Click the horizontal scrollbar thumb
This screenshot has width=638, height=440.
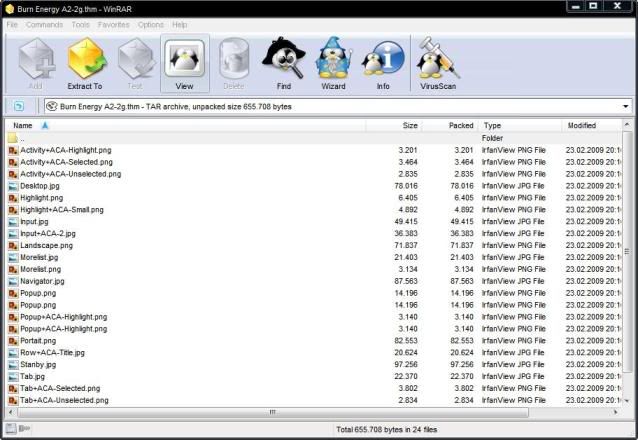(273, 412)
